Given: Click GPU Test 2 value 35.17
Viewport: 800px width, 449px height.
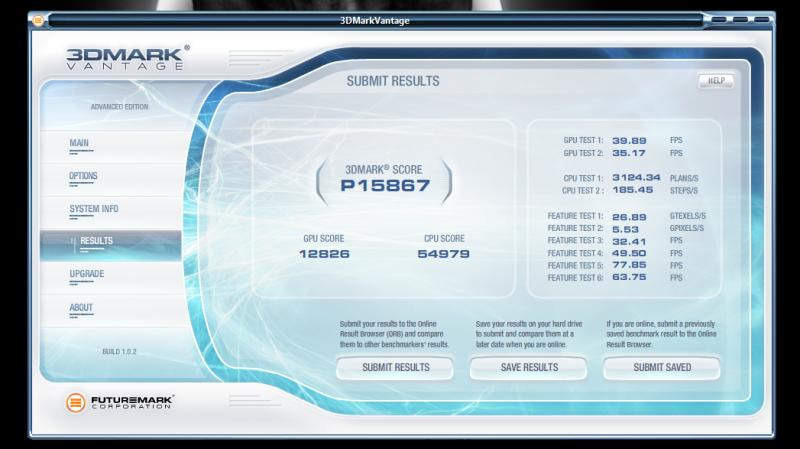Looking at the screenshot, I should [629, 153].
